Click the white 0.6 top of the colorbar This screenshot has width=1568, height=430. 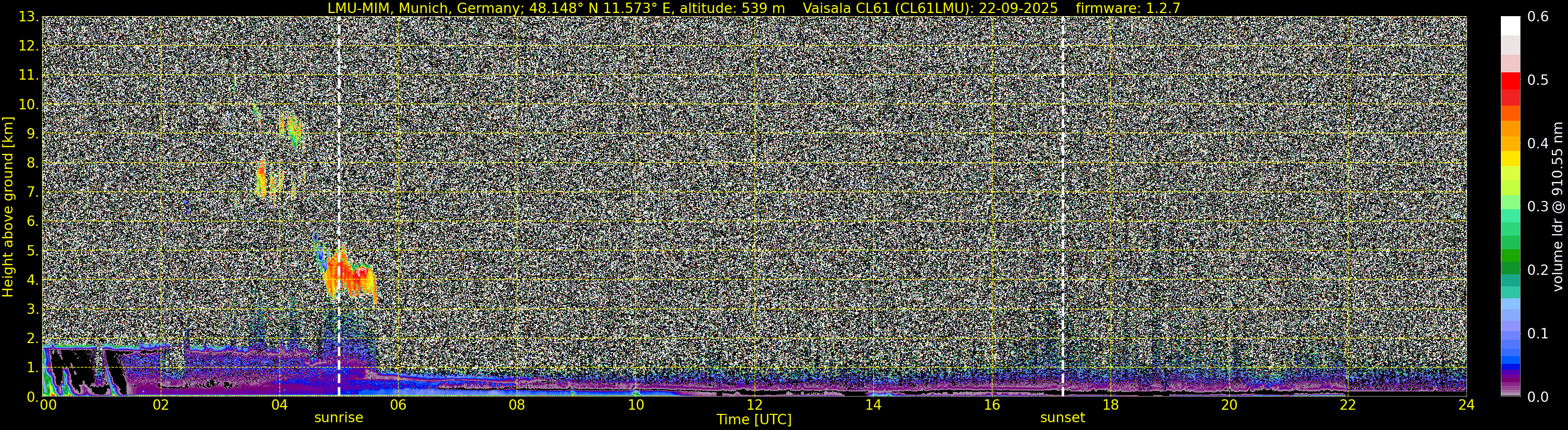(1510, 25)
